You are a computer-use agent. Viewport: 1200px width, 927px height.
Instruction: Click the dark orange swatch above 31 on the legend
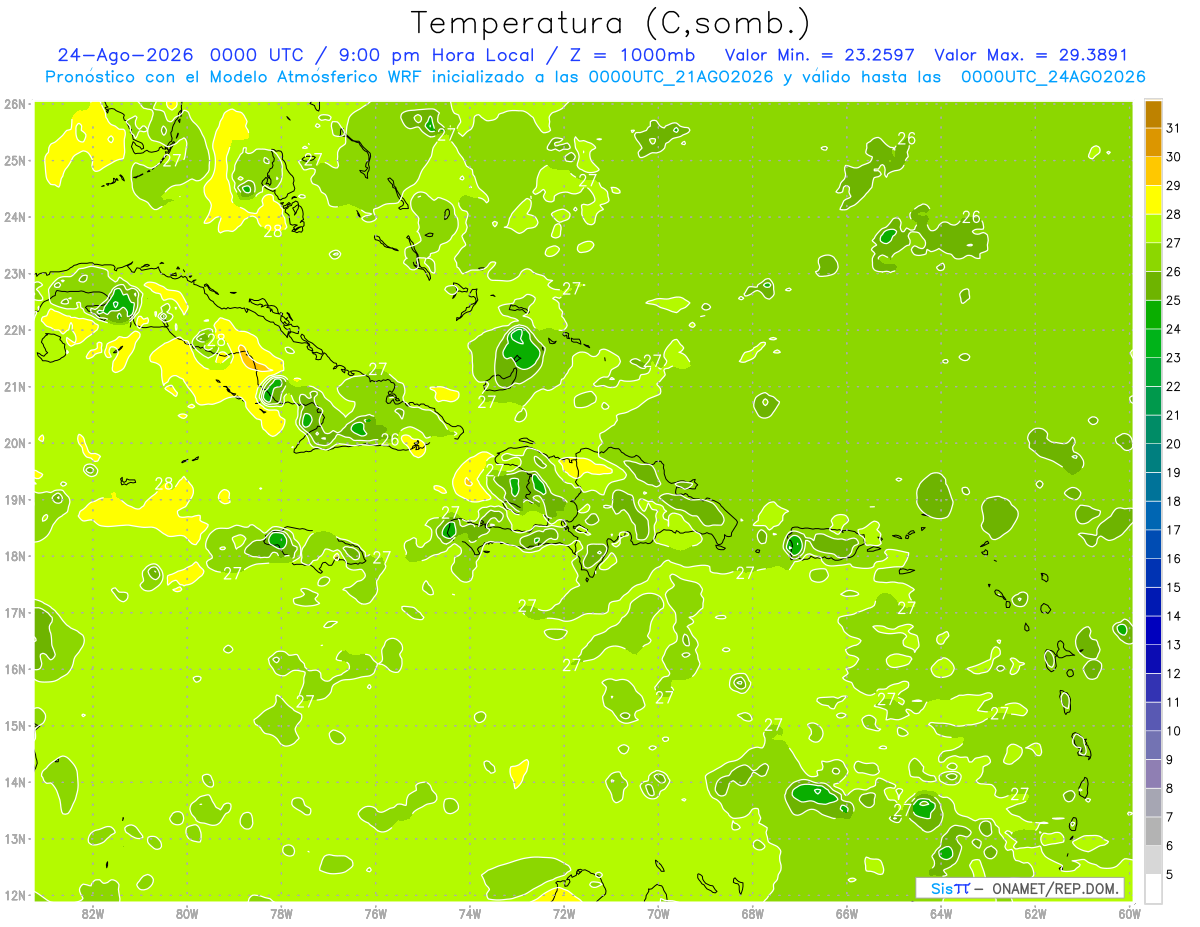(1153, 114)
